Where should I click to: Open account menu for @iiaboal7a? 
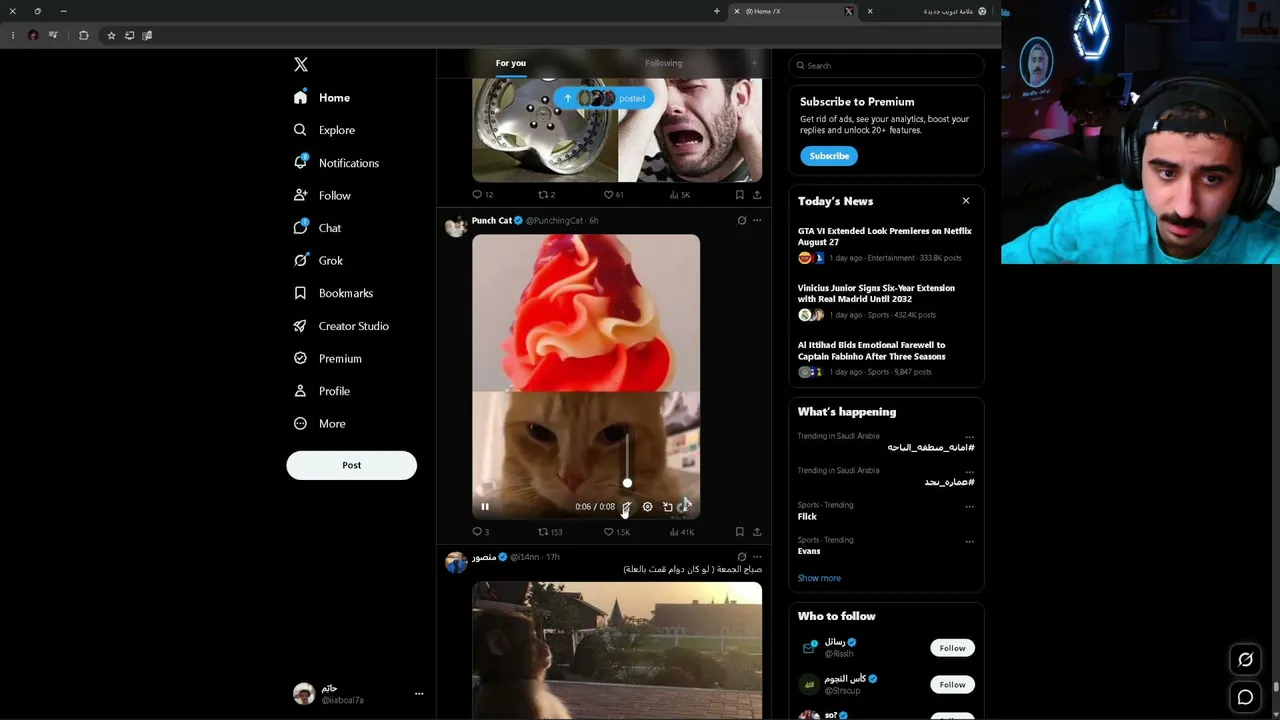[358, 693]
